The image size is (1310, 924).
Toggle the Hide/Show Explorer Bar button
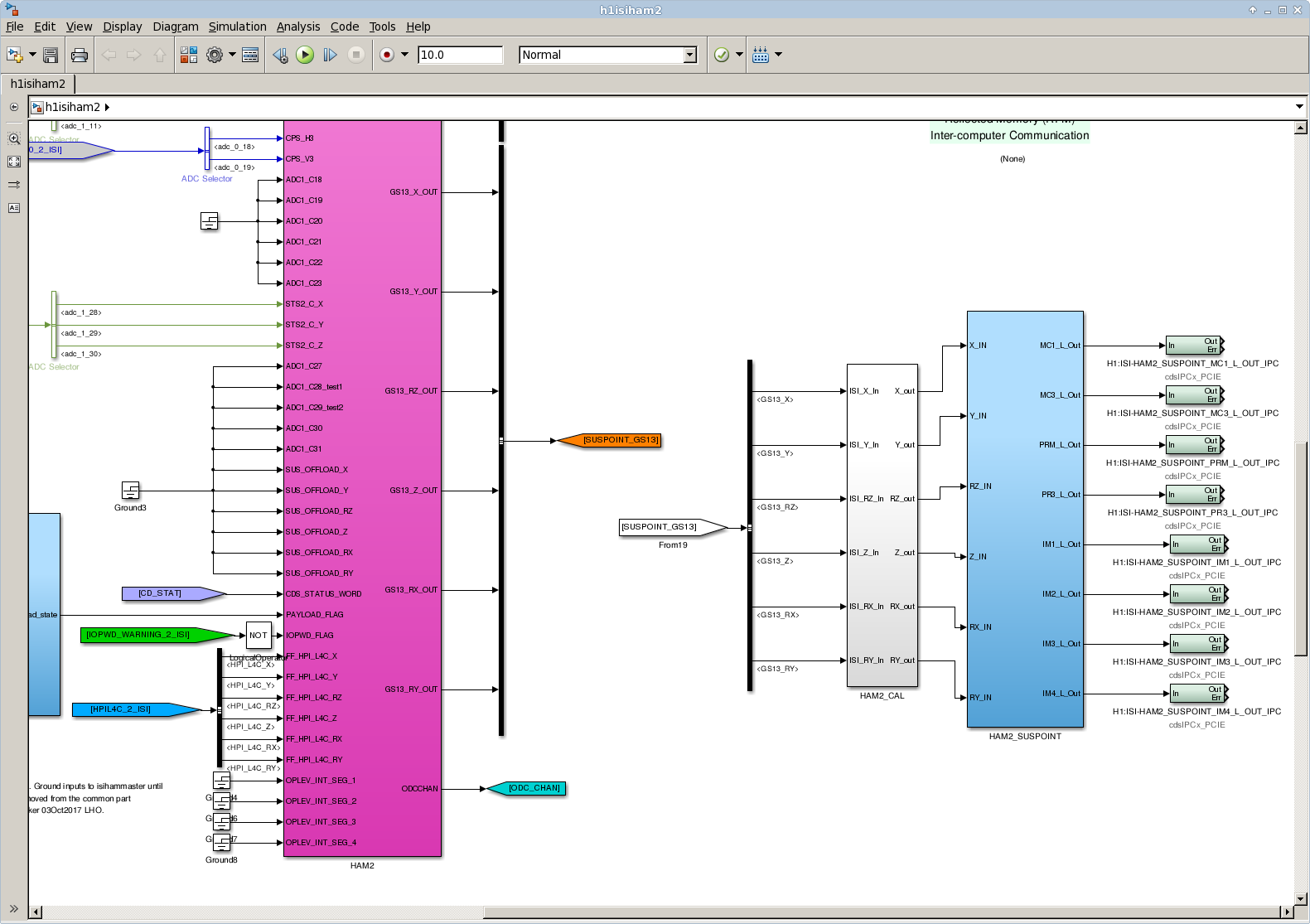click(14, 107)
